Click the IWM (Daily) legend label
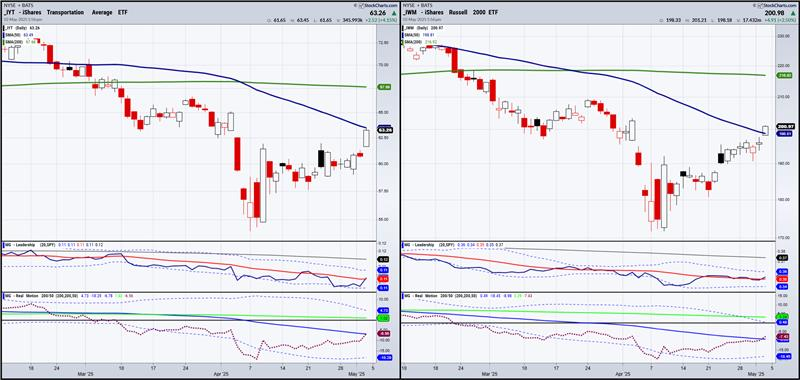 [x=423, y=28]
